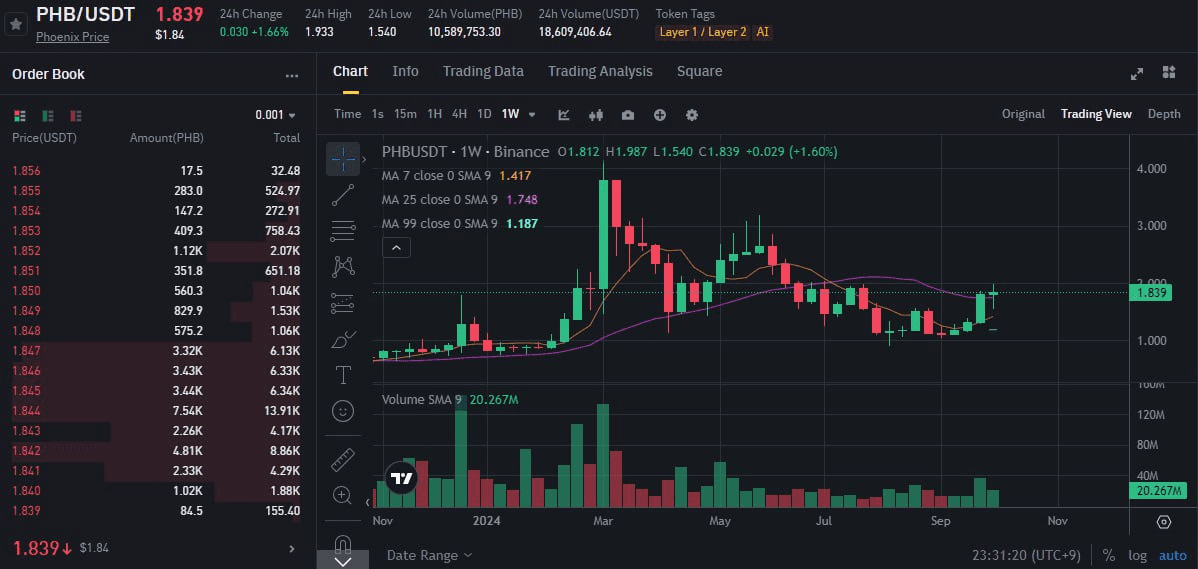Select the 1.844 ask price row
Viewport: 1198px width, 569px height.
(156, 411)
